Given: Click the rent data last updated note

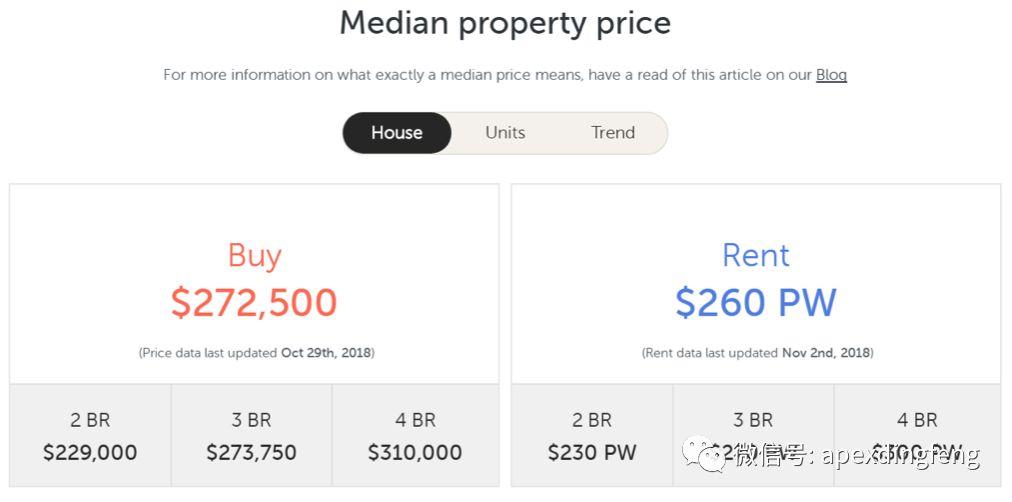Looking at the screenshot, I should (757, 353).
